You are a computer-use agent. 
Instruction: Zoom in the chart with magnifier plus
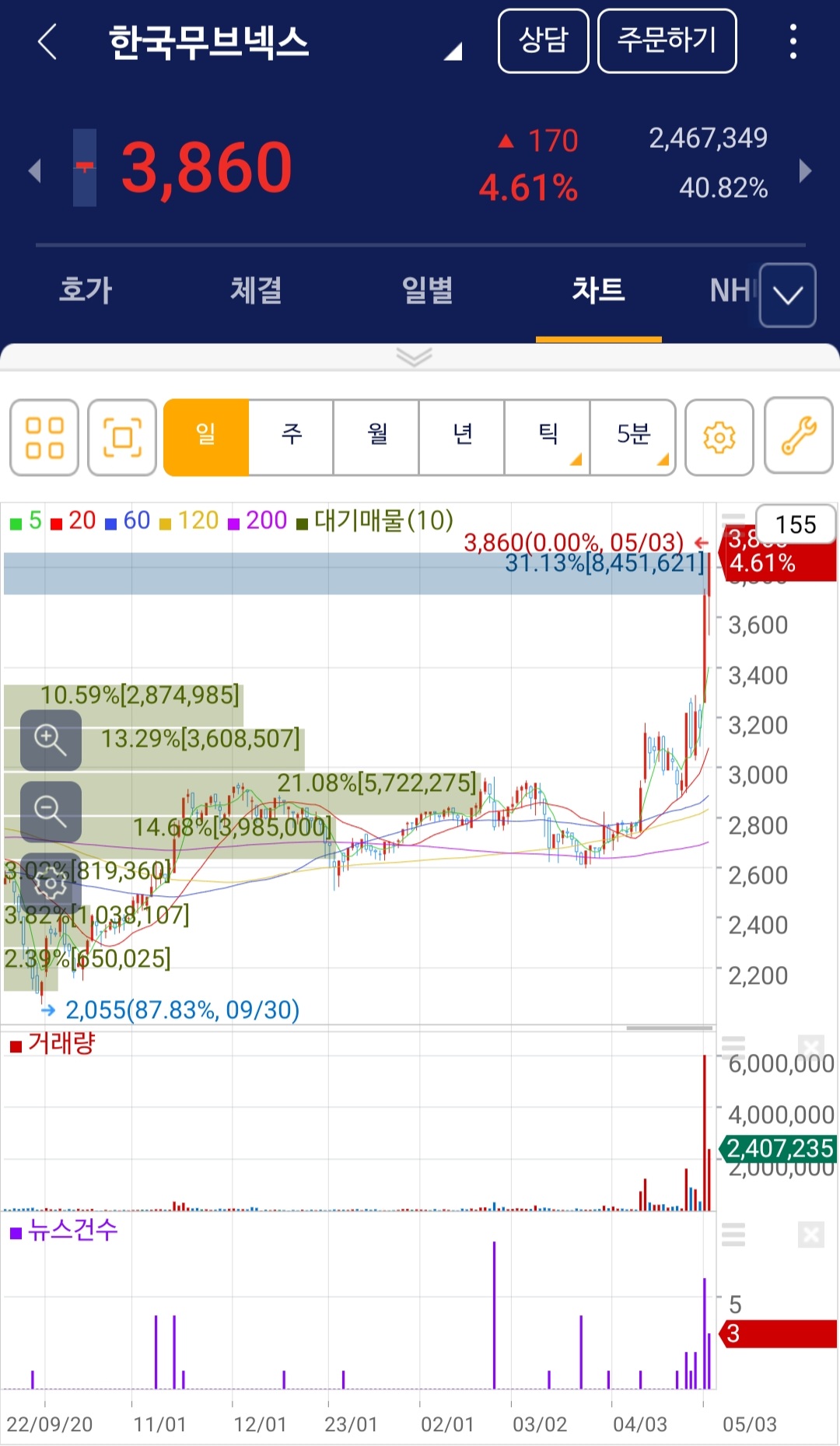[x=51, y=740]
